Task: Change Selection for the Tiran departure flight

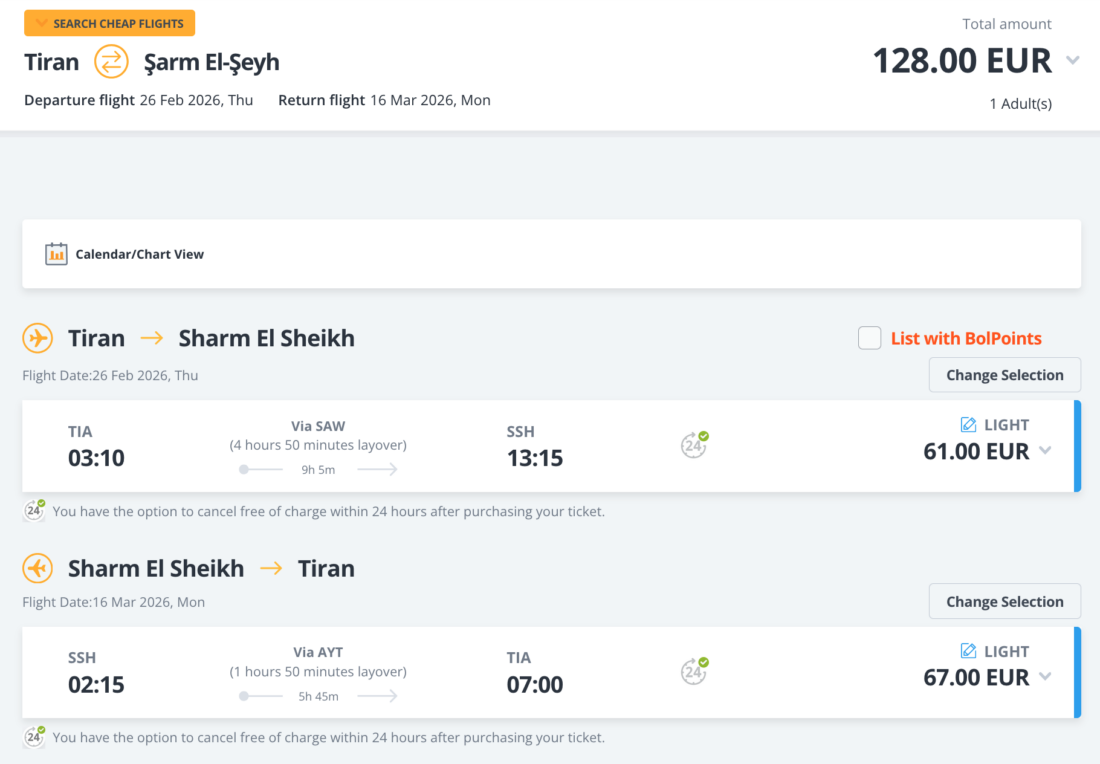Action: point(1004,375)
